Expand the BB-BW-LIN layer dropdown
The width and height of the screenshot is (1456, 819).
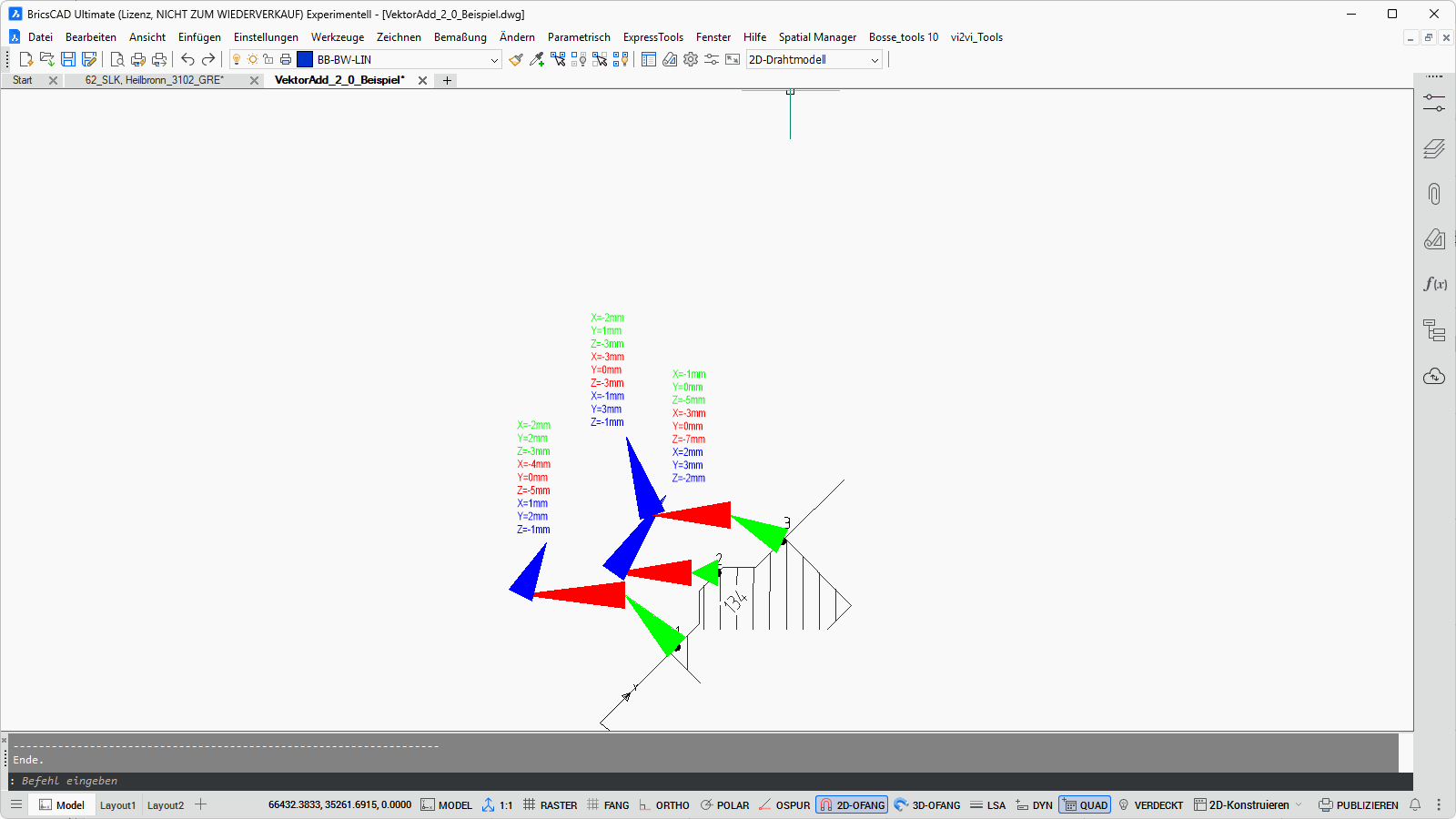[494, 60]
